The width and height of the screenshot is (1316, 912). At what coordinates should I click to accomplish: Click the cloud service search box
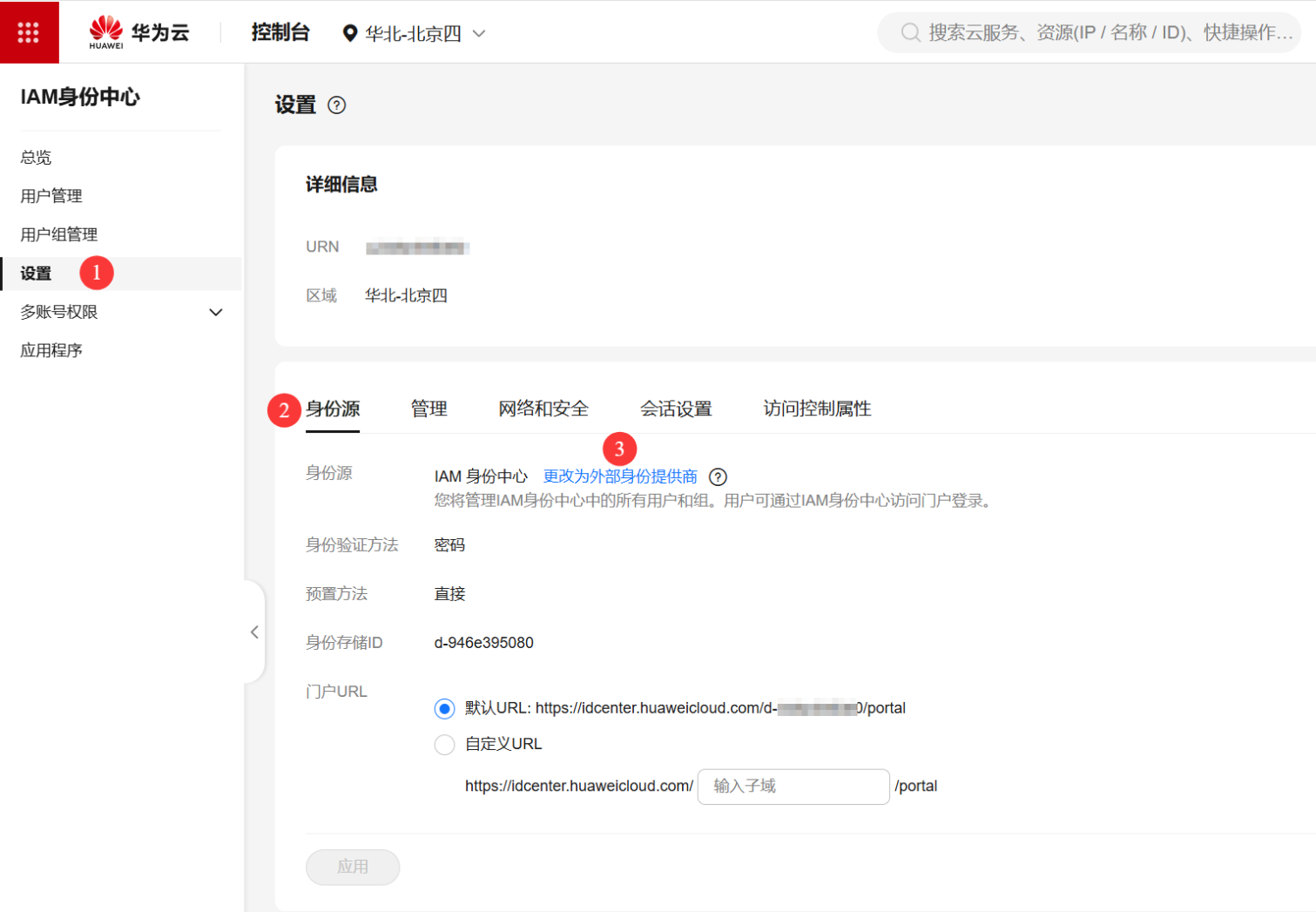pyautogui.click(x=1089, y=33)
